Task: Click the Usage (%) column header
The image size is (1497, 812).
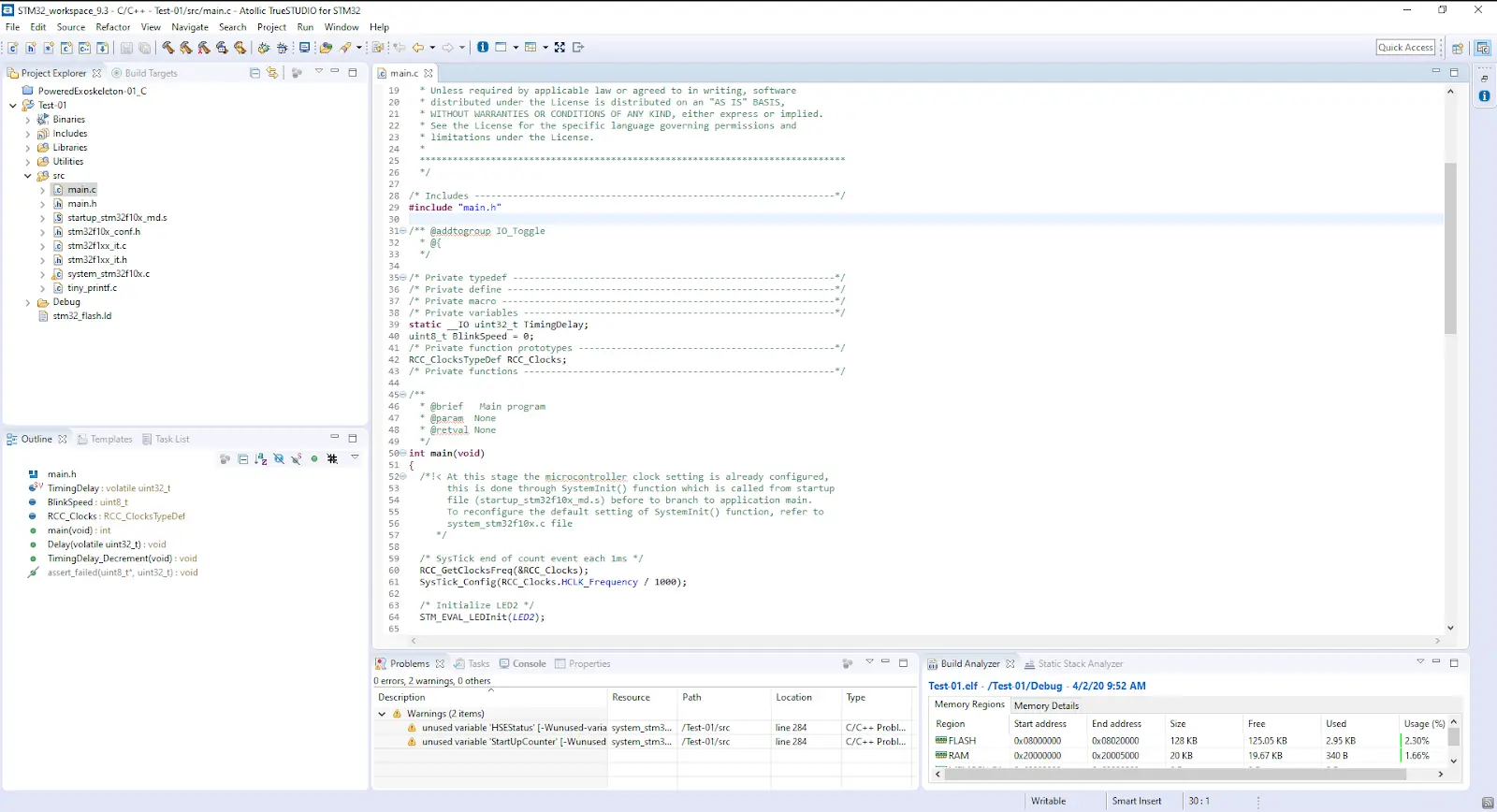Action: [x=1424, y=723]
